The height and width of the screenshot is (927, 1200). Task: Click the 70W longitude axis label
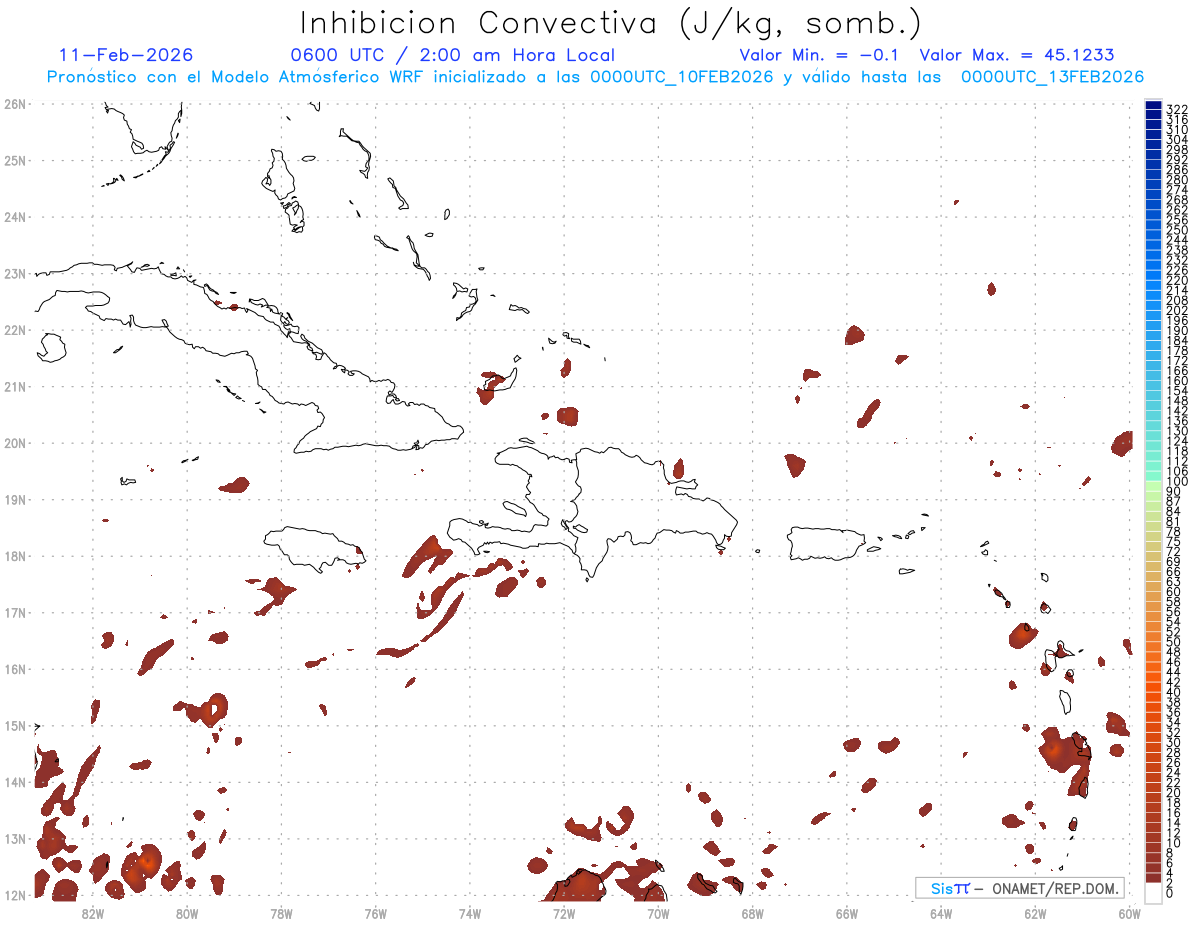(x=658, y=913)
